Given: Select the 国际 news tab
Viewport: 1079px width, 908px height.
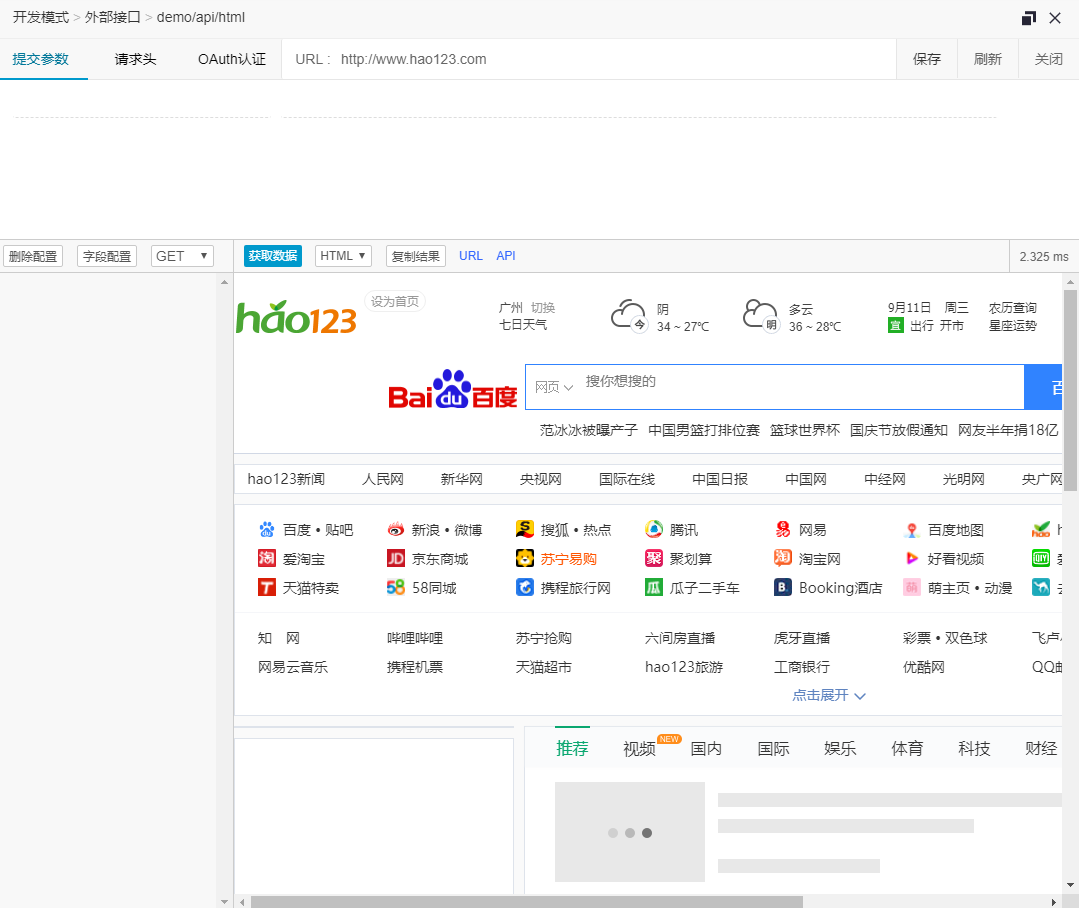Looking at the screenshot, I should pos(773,748).
